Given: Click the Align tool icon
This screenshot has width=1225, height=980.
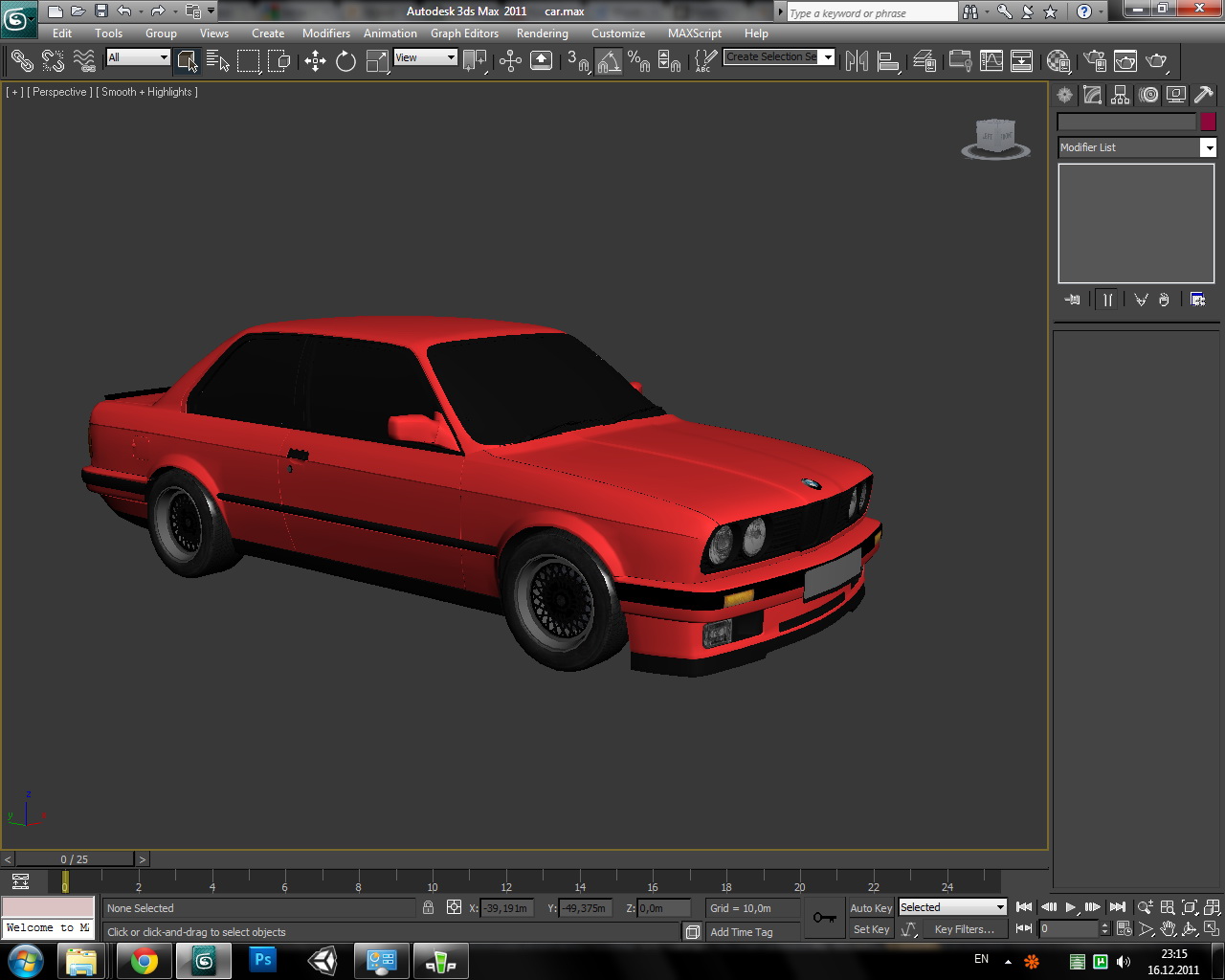Looking at the screenshot, I should tap(888, 61).
